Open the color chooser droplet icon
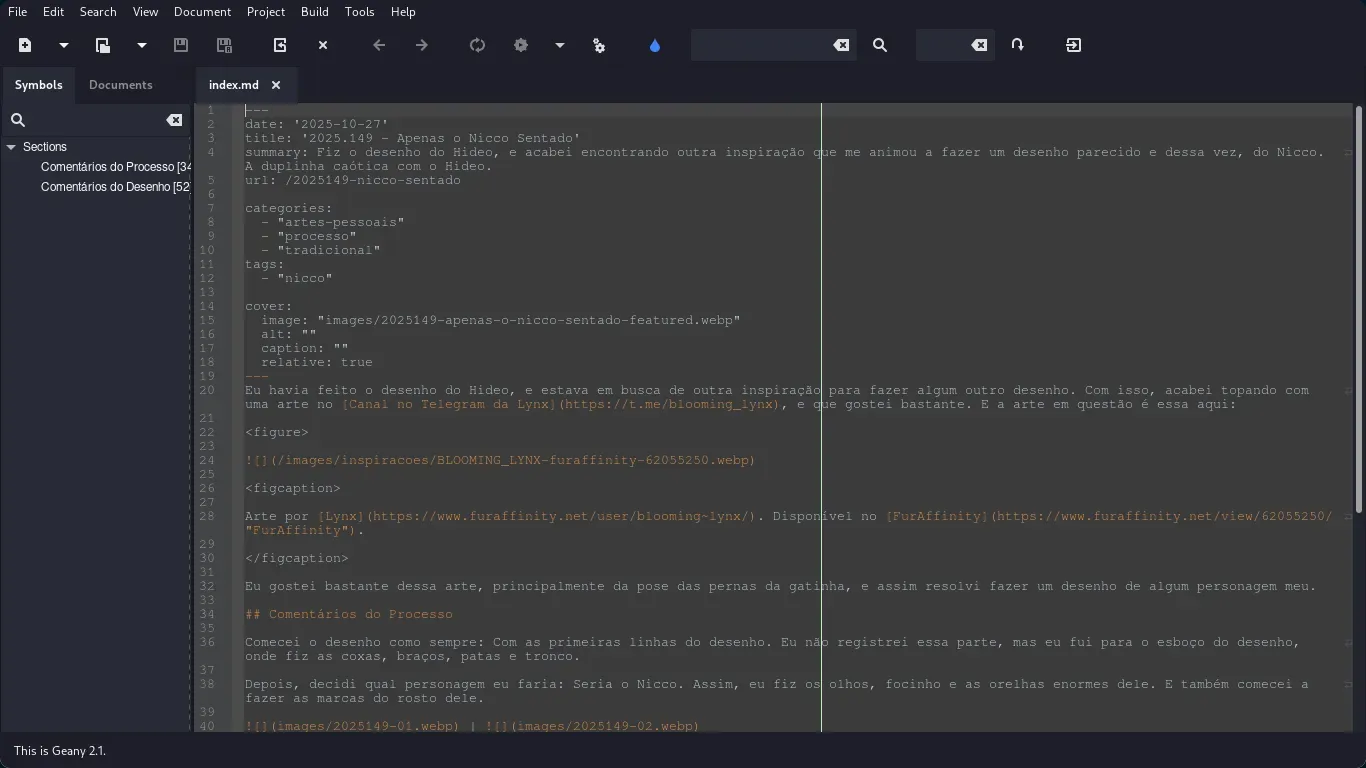Screen dimensions: 1366x768 point(655,45)
